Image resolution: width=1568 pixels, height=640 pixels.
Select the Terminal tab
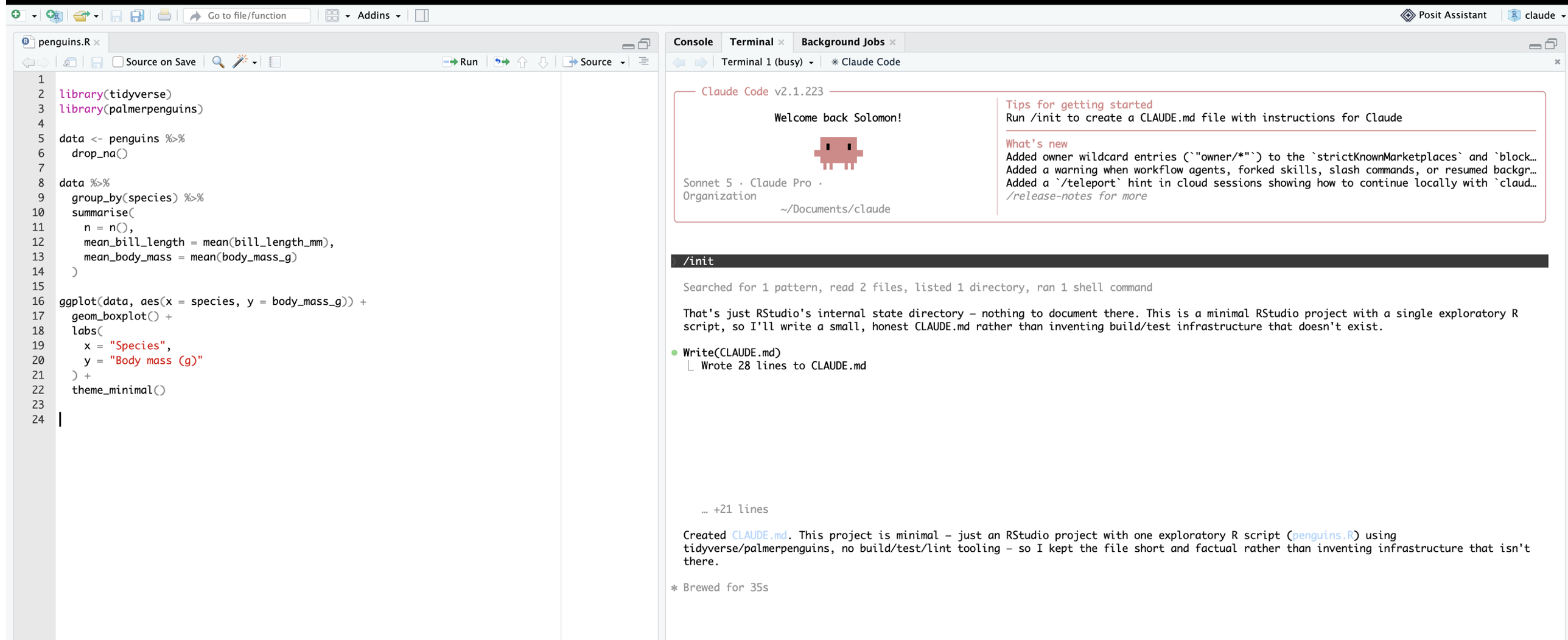[751, 41]
